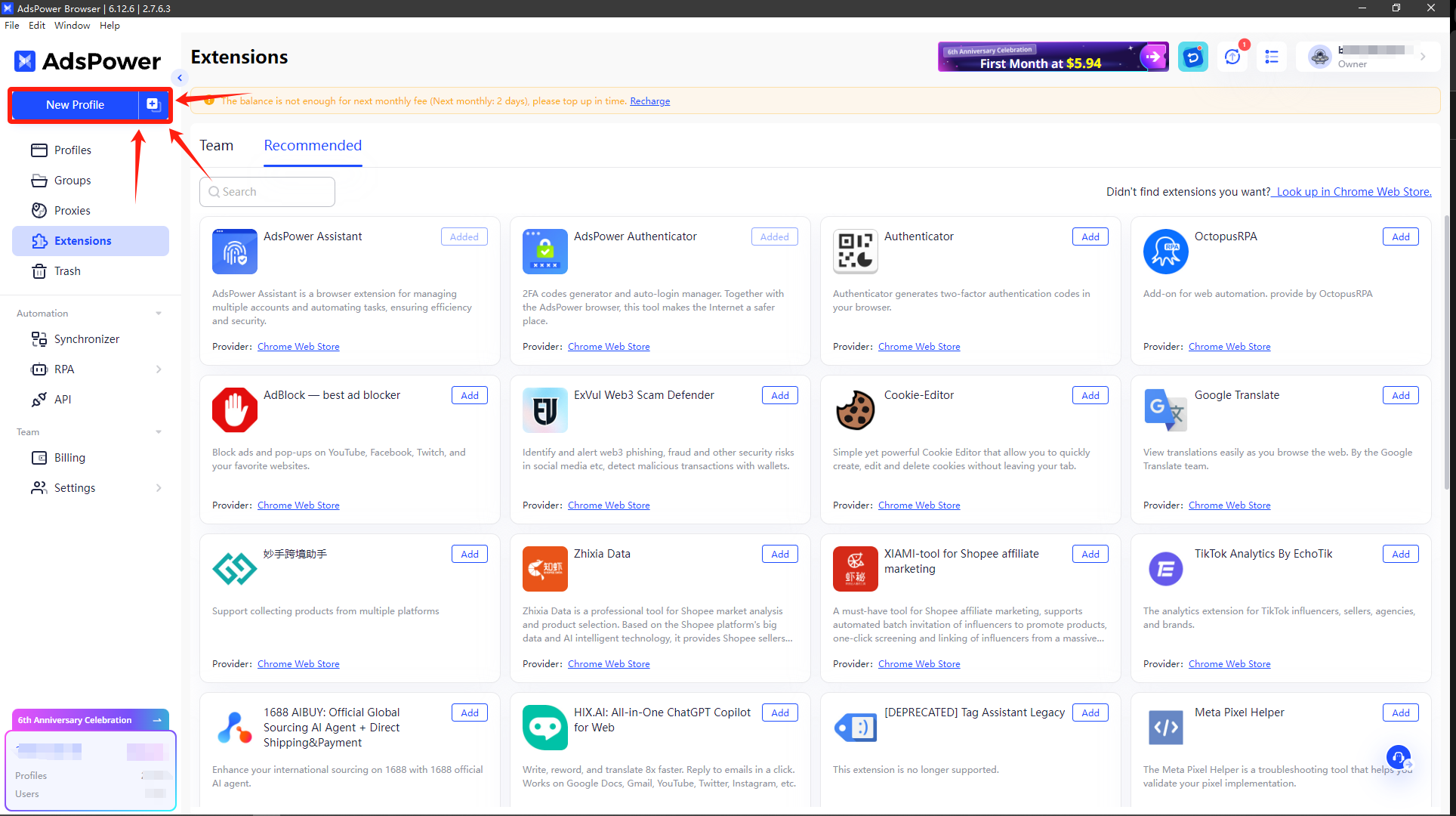Image resolution: width=1456 pixels, height=816 pixels.
Task: Expand the Settings submenu chevron
Action: (x=159, y=488)
